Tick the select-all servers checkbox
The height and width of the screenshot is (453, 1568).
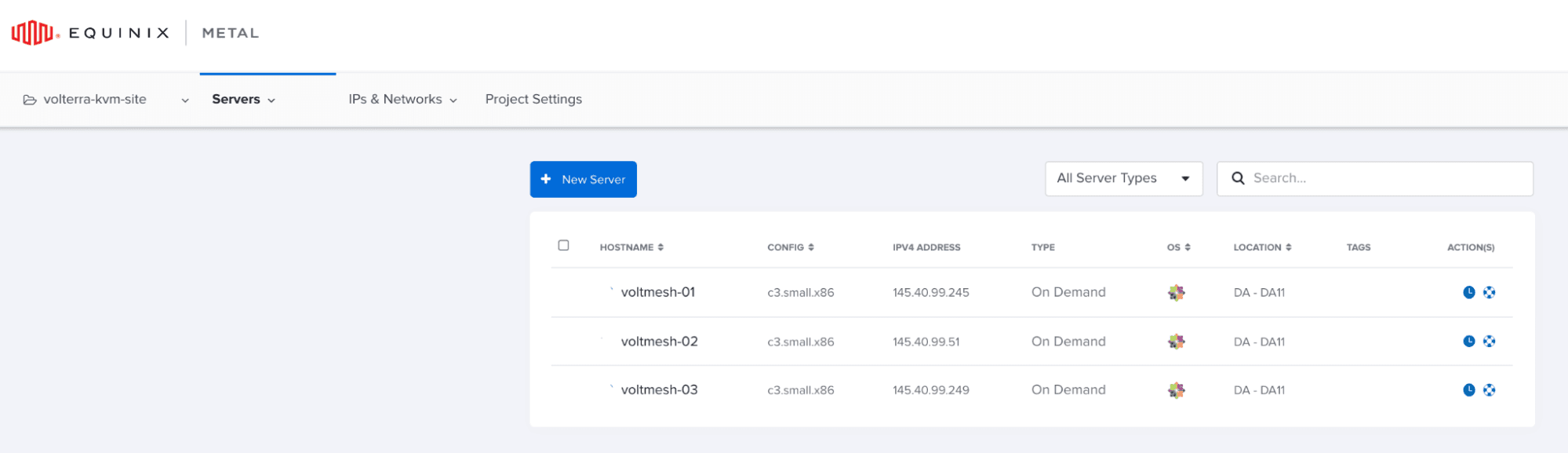563,245
